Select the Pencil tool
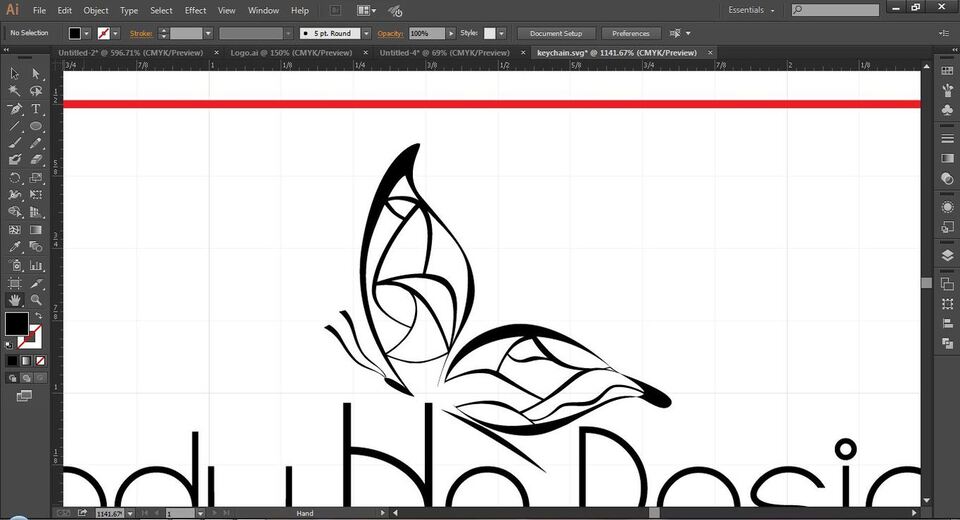This screenshot has width=960, height=520. coord(36,143)
